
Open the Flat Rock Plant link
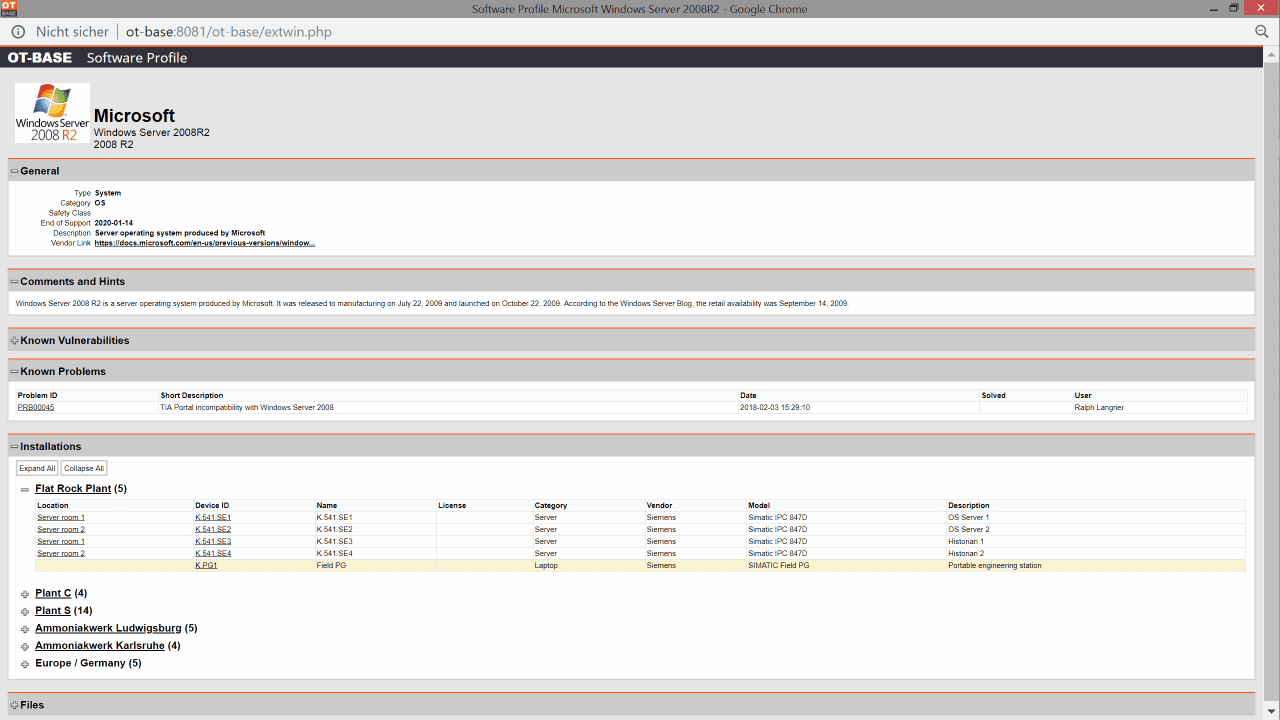click(73, 489)
